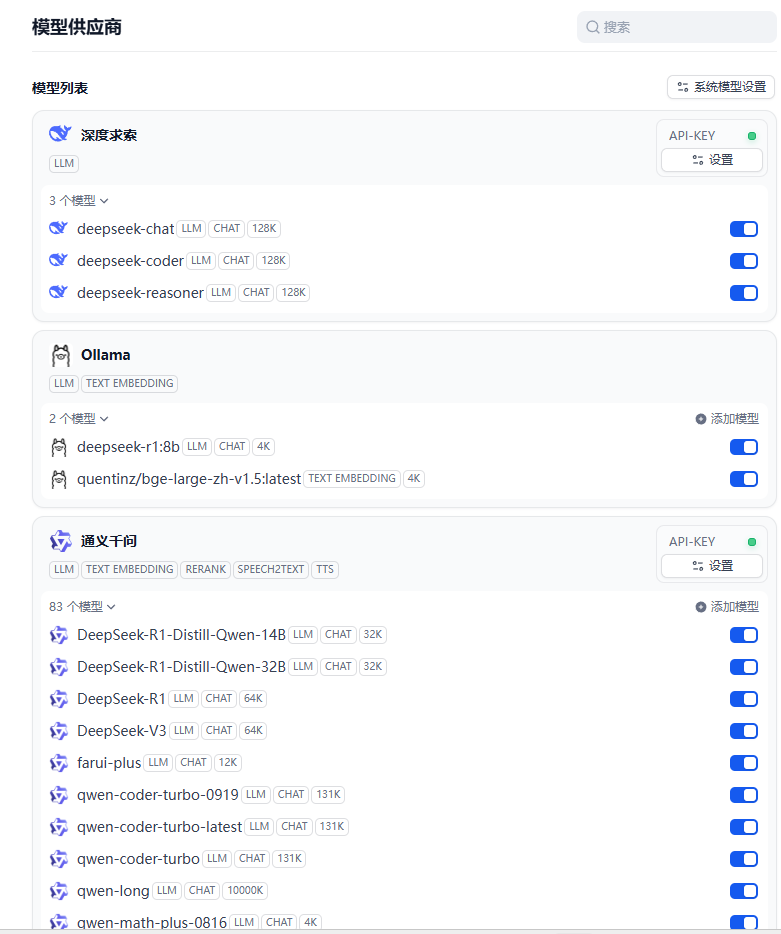
Task: Disable DeepSeek-R1-Distill-Qwen-14B toggle
Action: point(743,635)
